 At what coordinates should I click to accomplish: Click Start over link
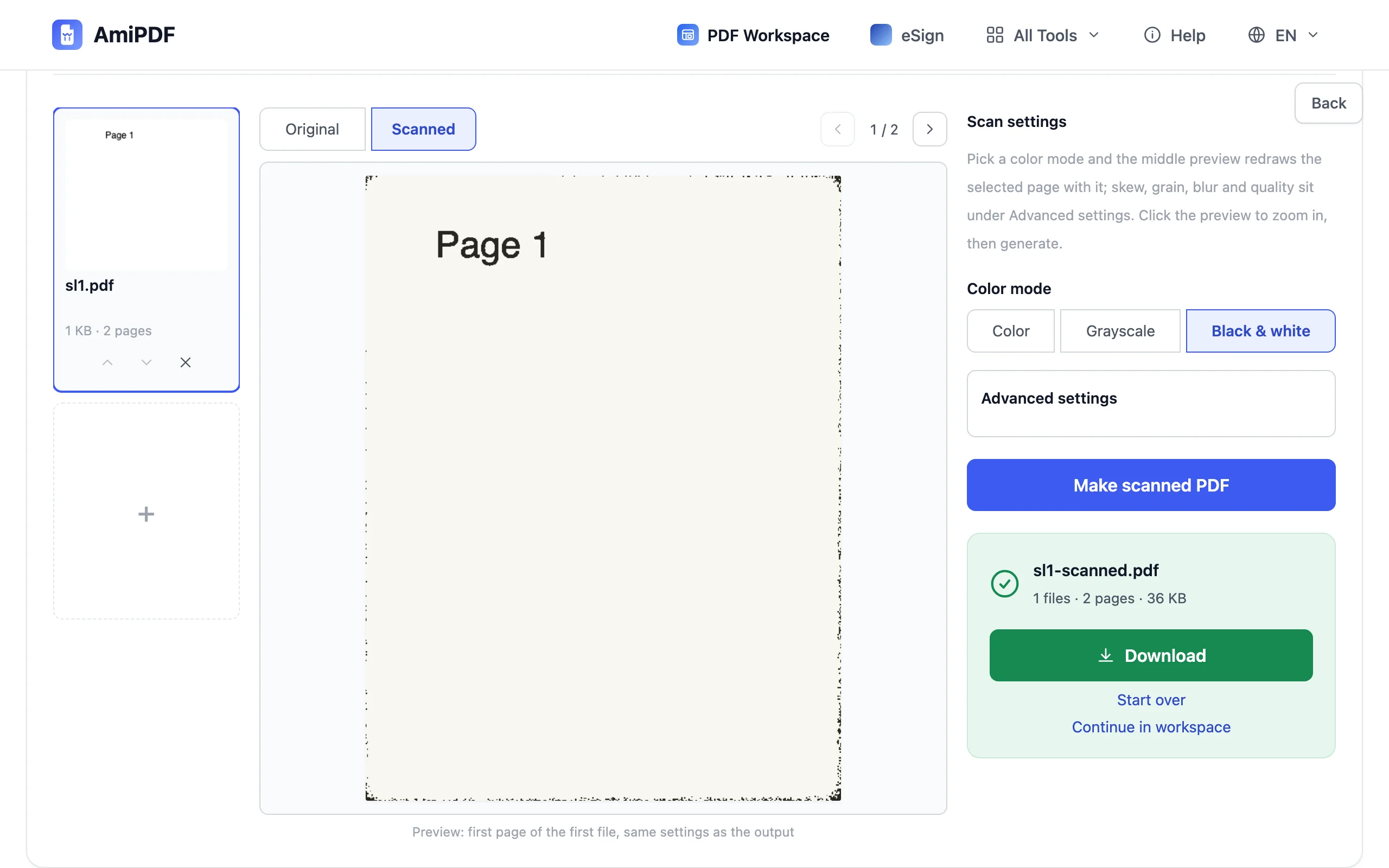click(x=1151, y=700)
